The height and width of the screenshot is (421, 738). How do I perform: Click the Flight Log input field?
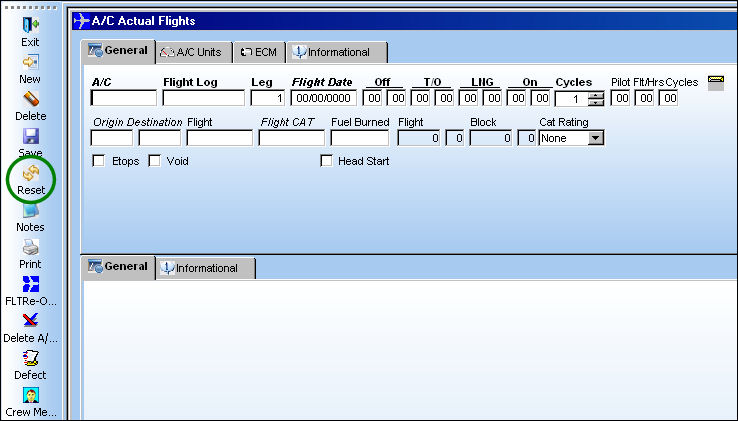tap(203, 98)
